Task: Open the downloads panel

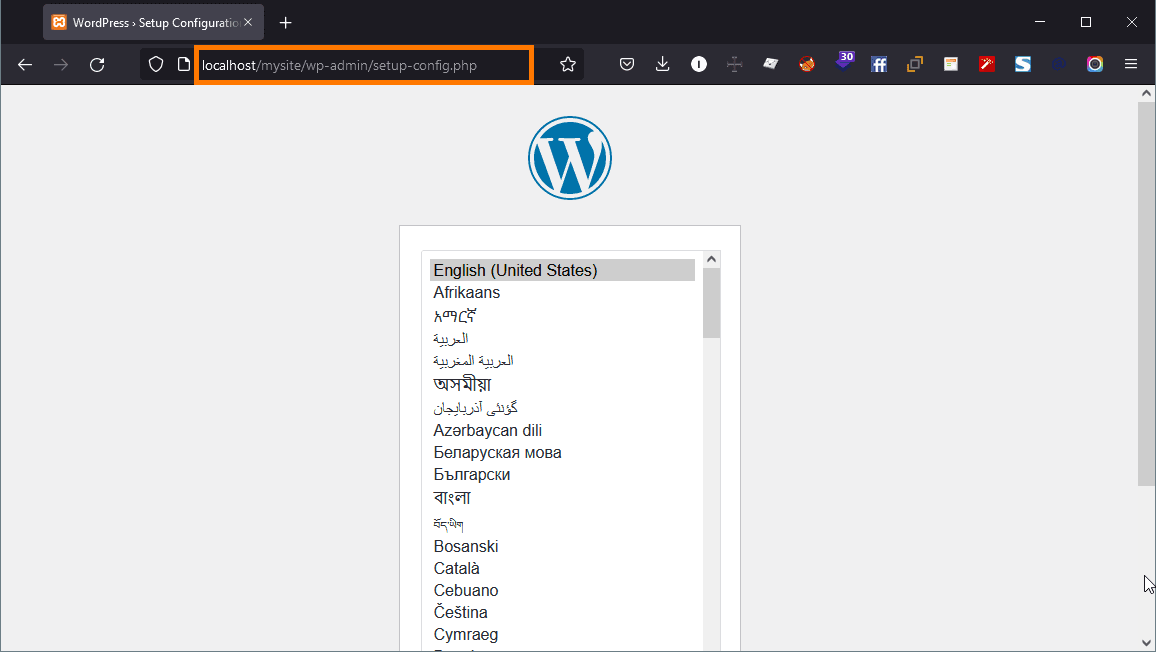Action: (x=662, y=65)
